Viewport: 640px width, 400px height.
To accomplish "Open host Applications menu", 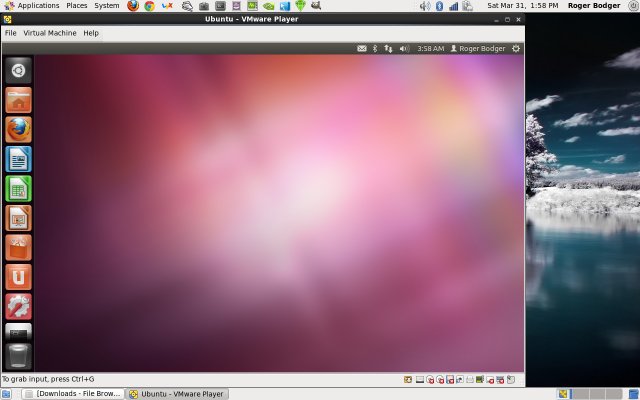I will 32,6.
